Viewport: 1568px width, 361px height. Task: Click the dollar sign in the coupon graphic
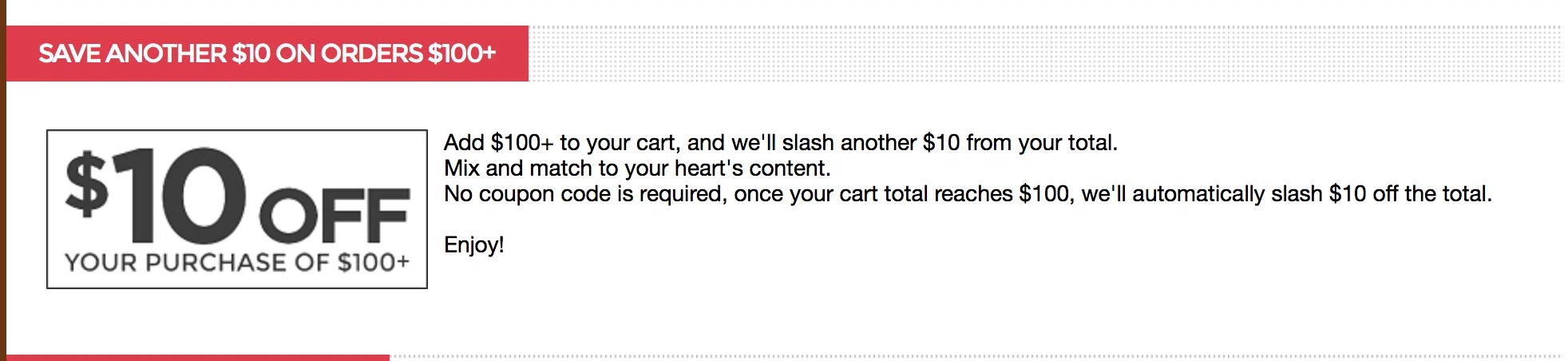pyautogui.click(x=86, y=185)
